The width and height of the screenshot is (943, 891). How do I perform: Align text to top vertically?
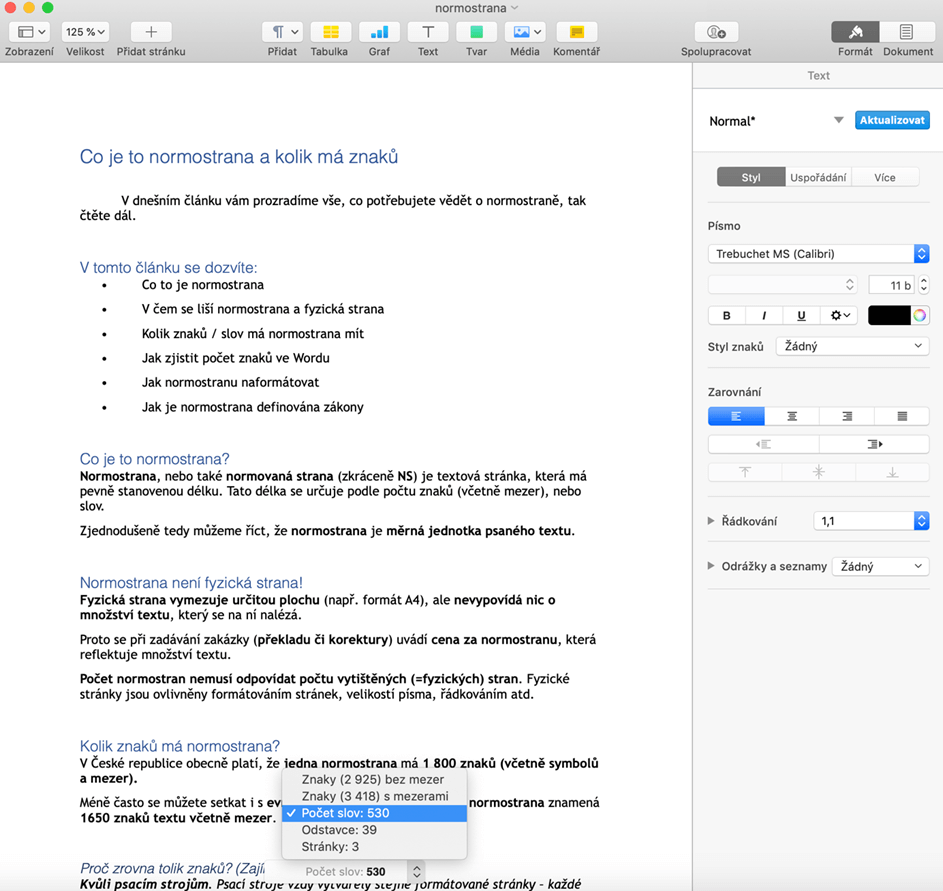[x=745, y=473]
